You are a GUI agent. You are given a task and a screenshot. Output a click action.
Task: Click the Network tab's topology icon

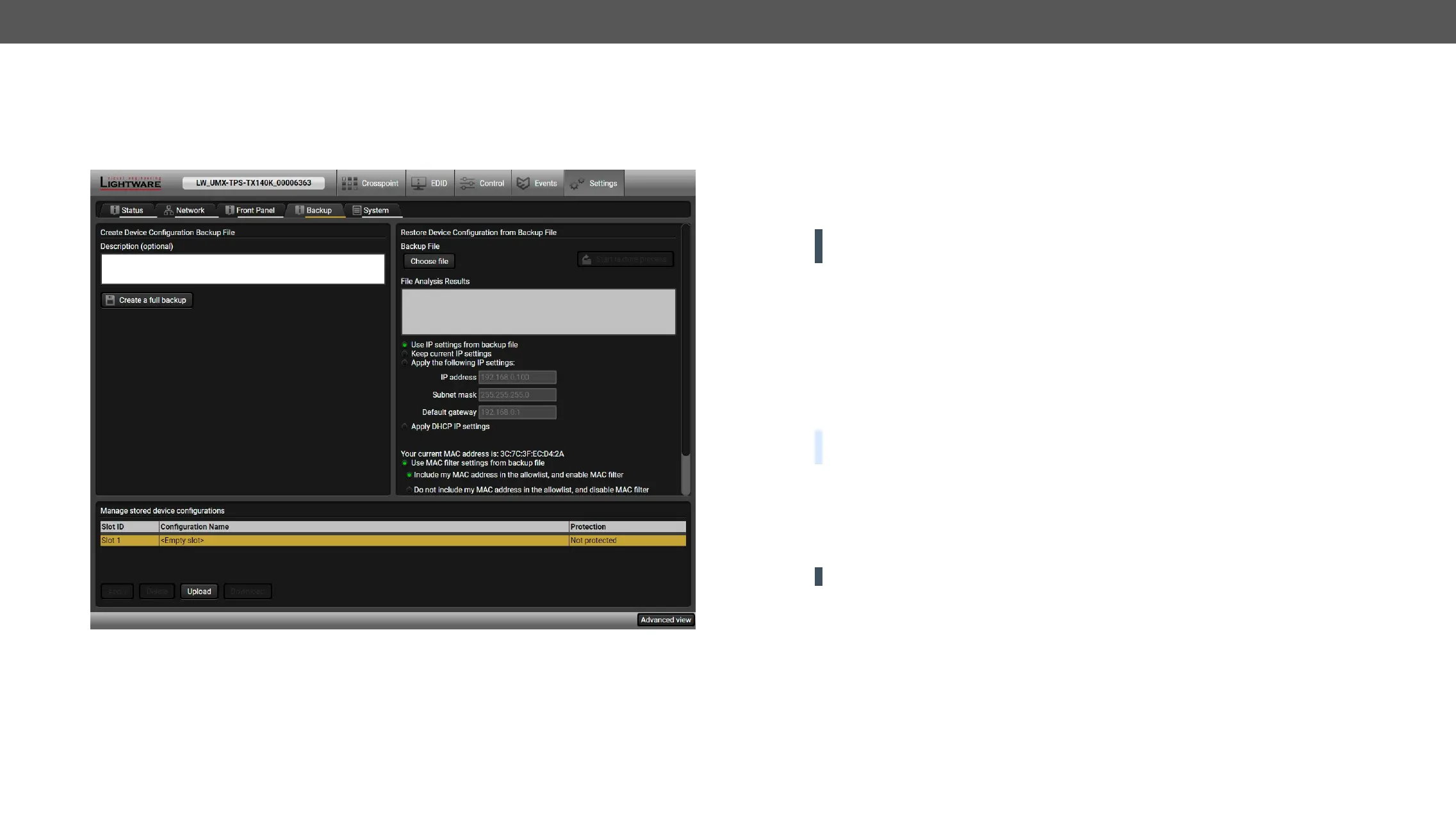point(168,211)
